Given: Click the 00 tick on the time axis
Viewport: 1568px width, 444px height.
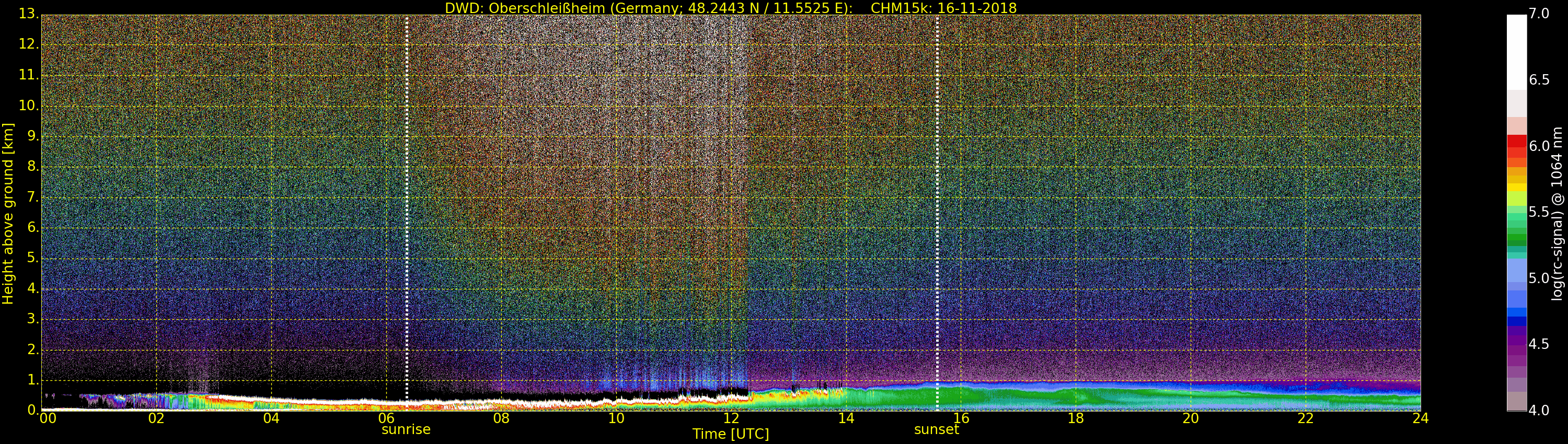Looking at the screenshot, I should click(48, 418).
